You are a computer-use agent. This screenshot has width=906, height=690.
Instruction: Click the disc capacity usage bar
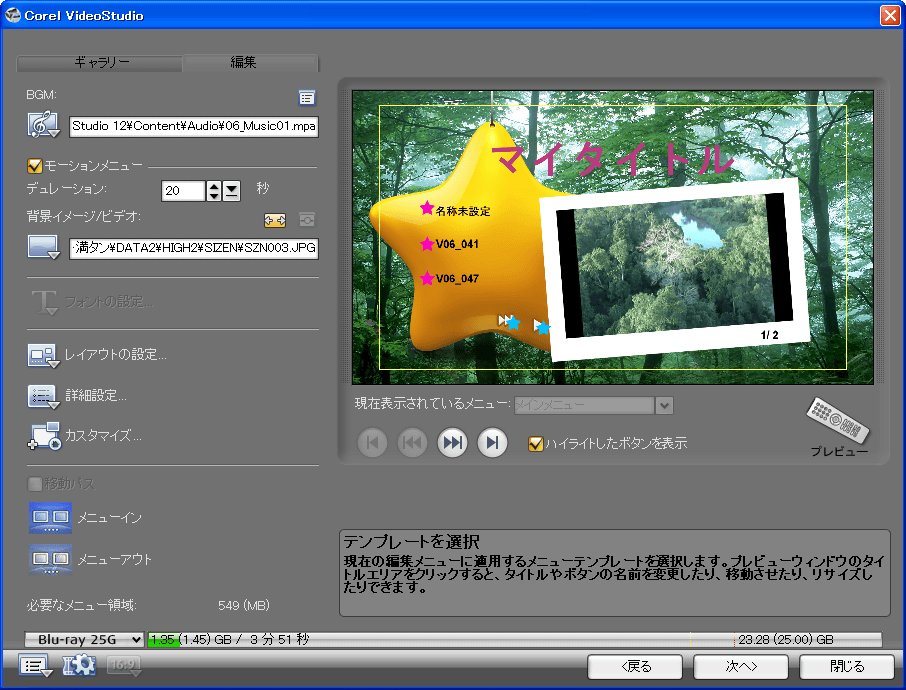click(x=514, y=639)
